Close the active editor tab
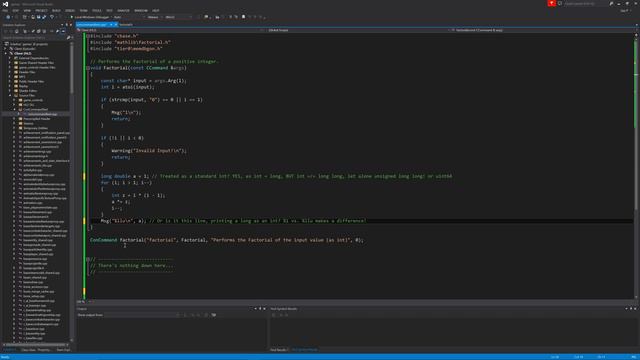Viewport: 640px width, 360px height. coord(116,24)
